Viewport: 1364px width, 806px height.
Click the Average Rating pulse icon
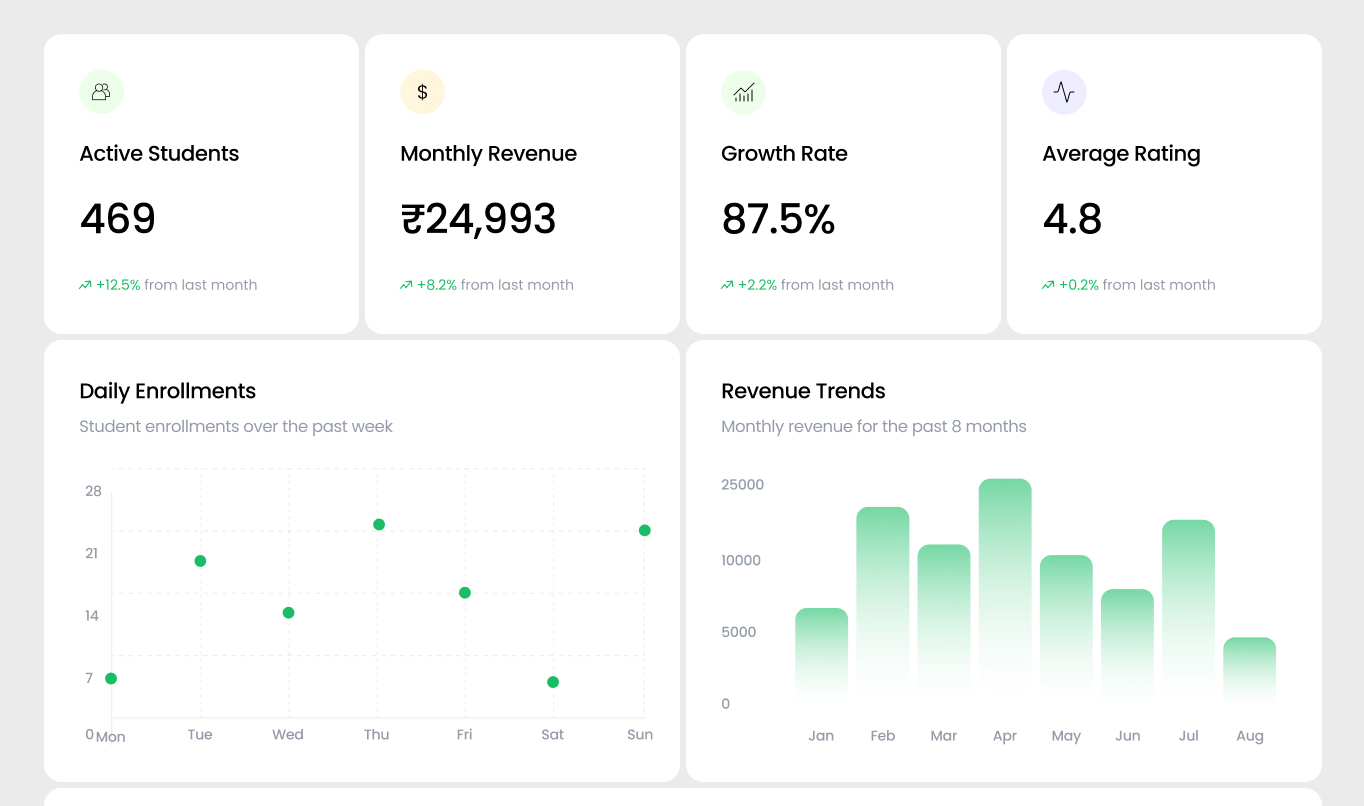1064,91
